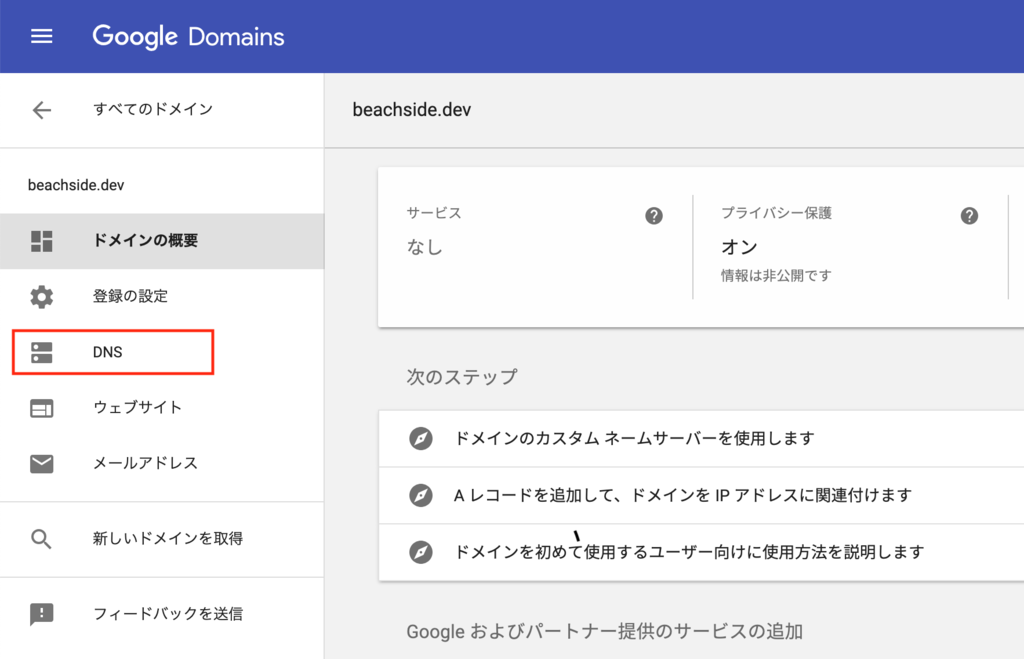
Task: Click Google およびパートナー提供のサービスの追加 heading
Action: tap(605, 632)
